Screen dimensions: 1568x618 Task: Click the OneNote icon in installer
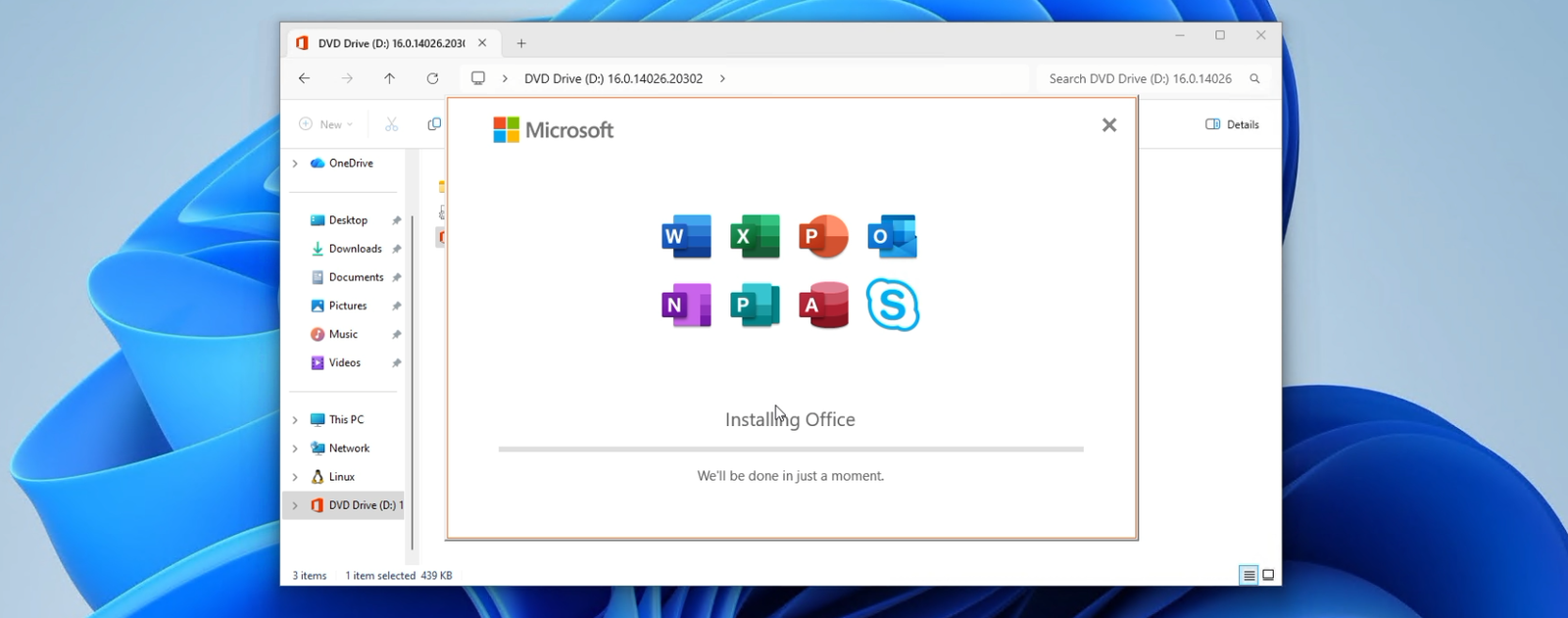pos(687,305)
